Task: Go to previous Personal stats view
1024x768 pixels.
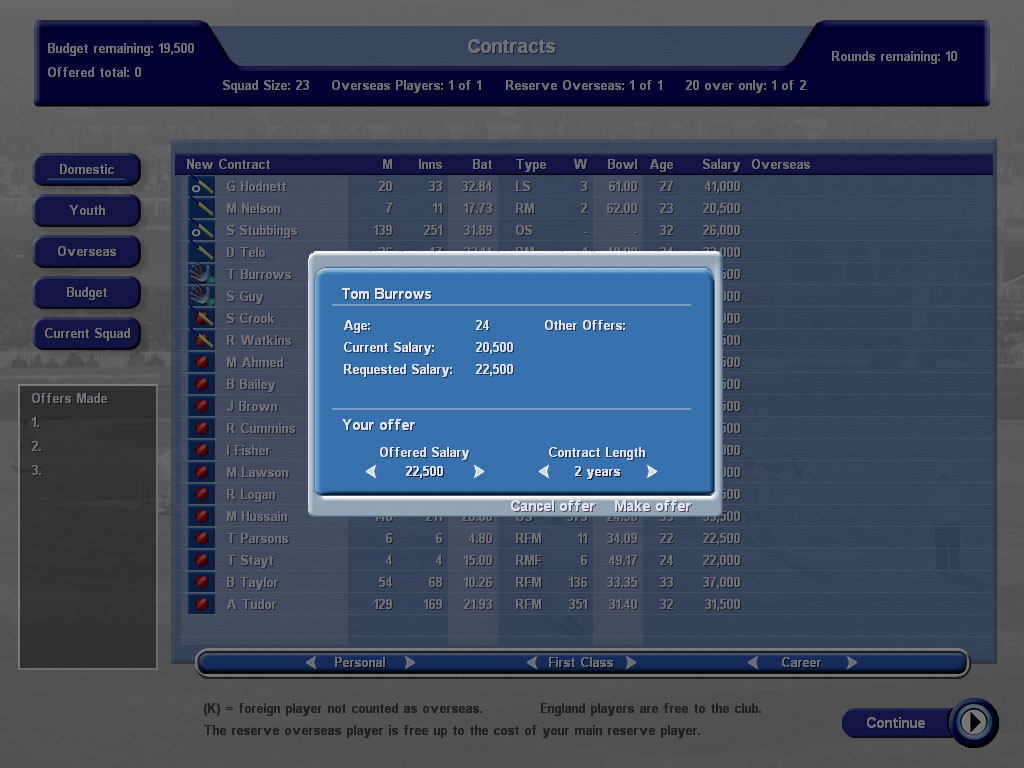Action: click(311, 663)
